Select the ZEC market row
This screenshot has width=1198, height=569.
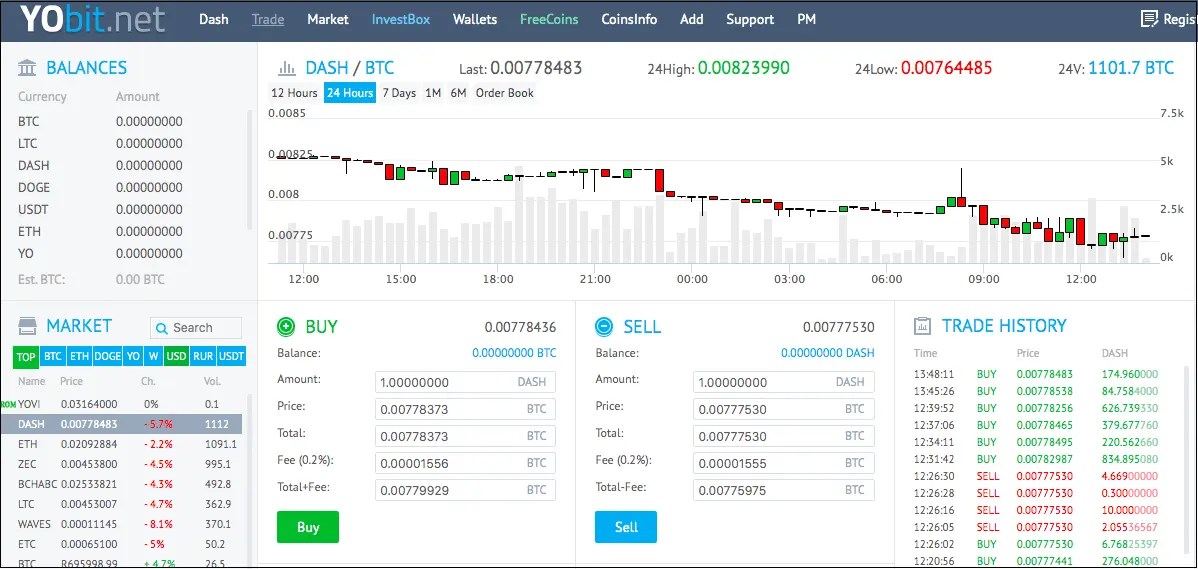click(128, 464)
